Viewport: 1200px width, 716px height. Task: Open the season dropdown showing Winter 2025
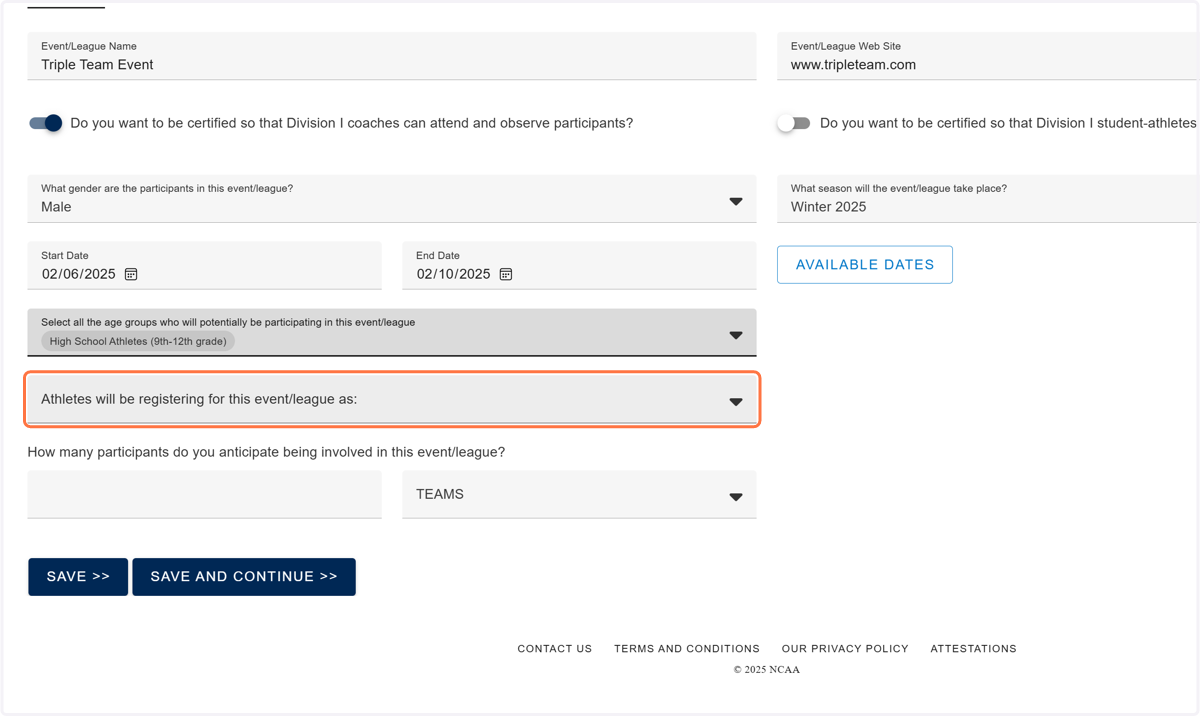pos(988,199)
